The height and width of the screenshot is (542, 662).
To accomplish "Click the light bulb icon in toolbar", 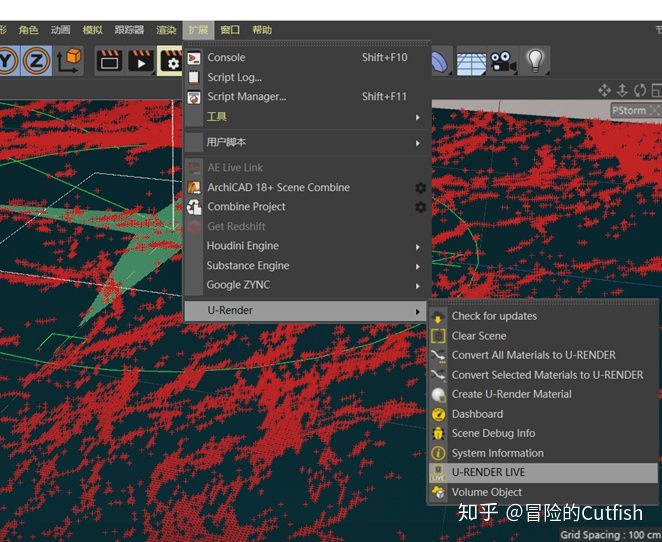I will [x=535, y=62].
